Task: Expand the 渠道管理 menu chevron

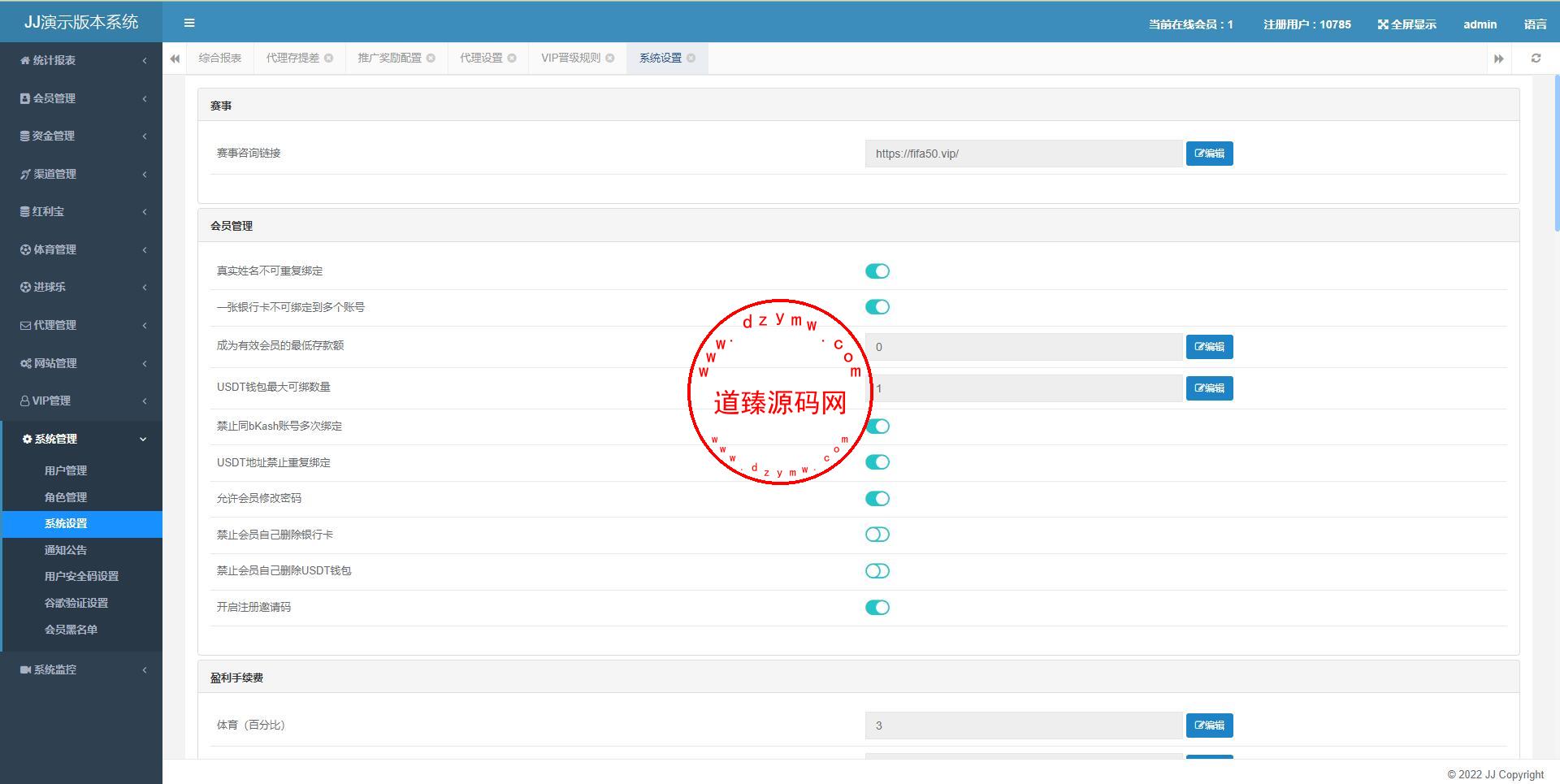Action: 145,174
